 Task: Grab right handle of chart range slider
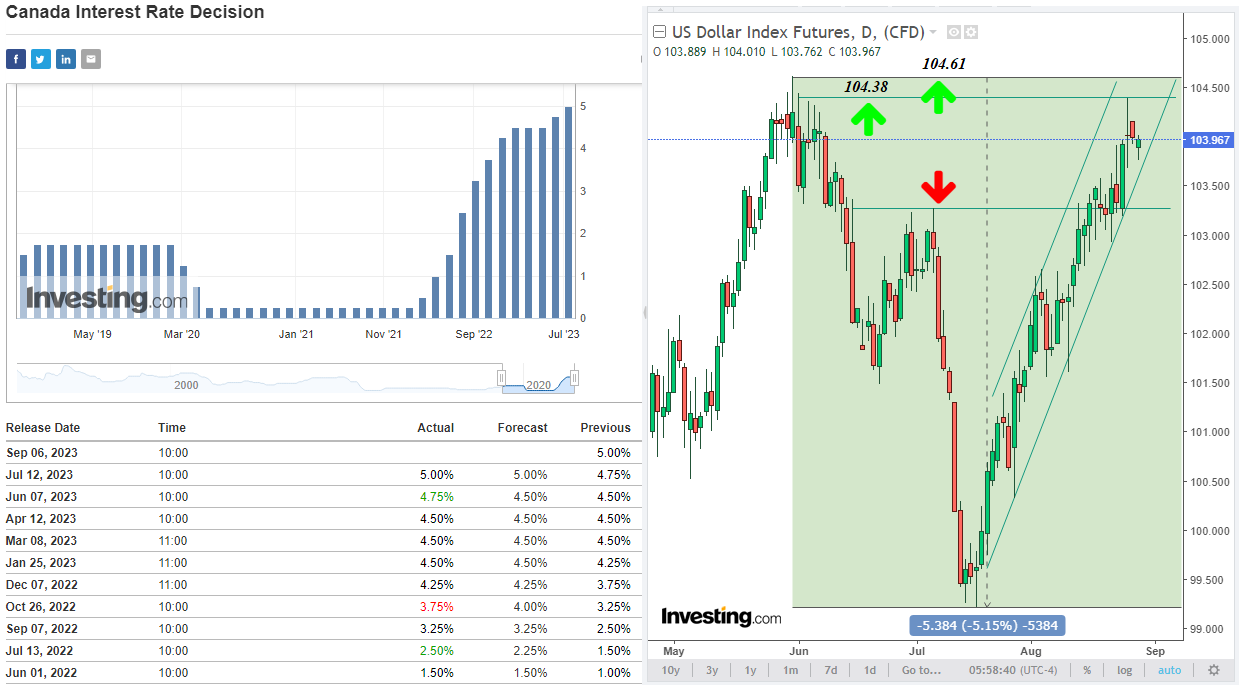[574, 378]
